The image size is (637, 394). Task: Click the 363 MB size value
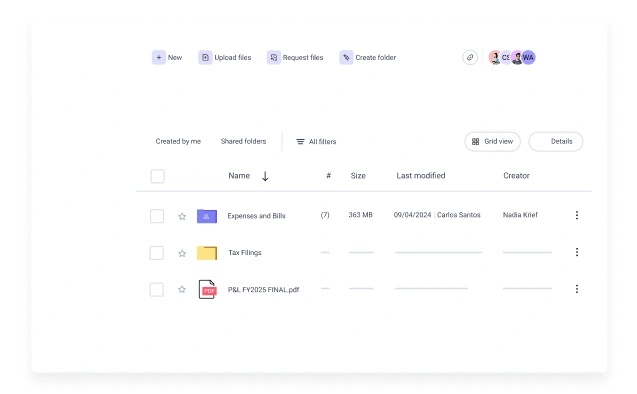coord(360,215)
